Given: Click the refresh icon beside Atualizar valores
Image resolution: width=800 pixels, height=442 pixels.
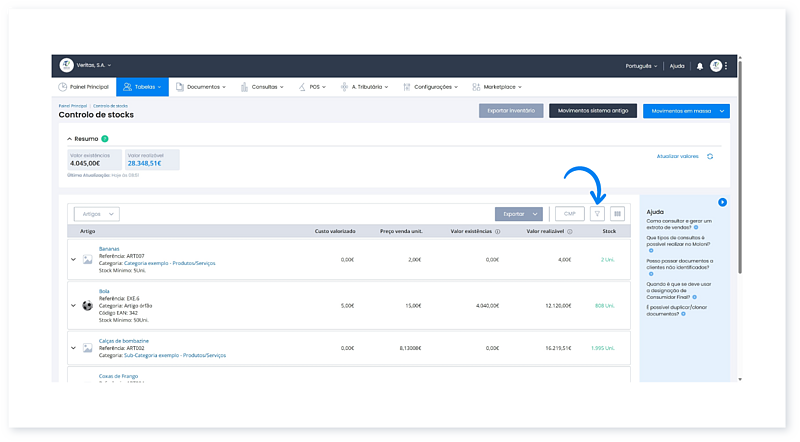Looking at the screenshot, I should pyautogui.click(x=710, y=156).
